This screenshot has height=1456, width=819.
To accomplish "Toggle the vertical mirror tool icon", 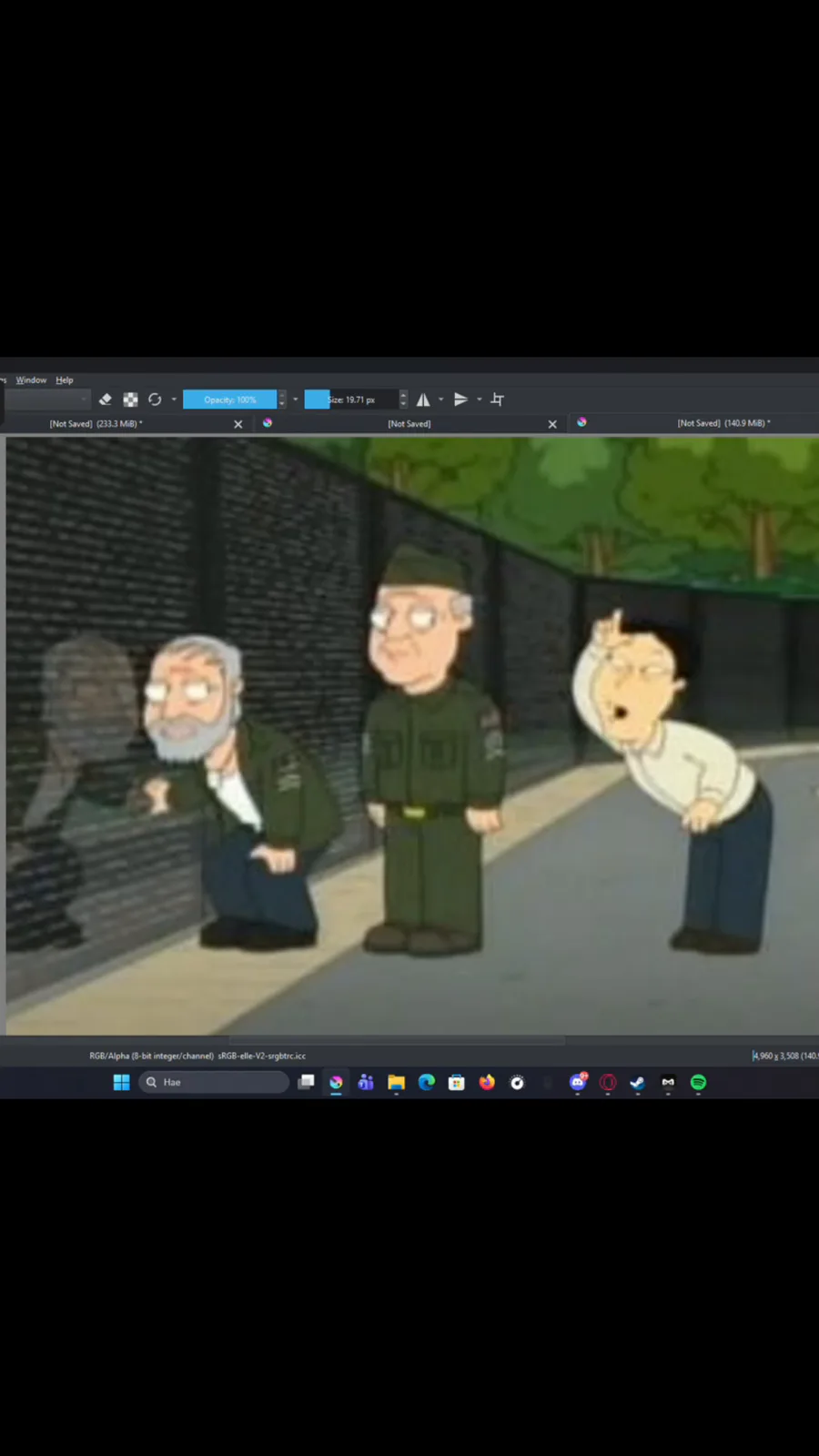I will [460, 399].
